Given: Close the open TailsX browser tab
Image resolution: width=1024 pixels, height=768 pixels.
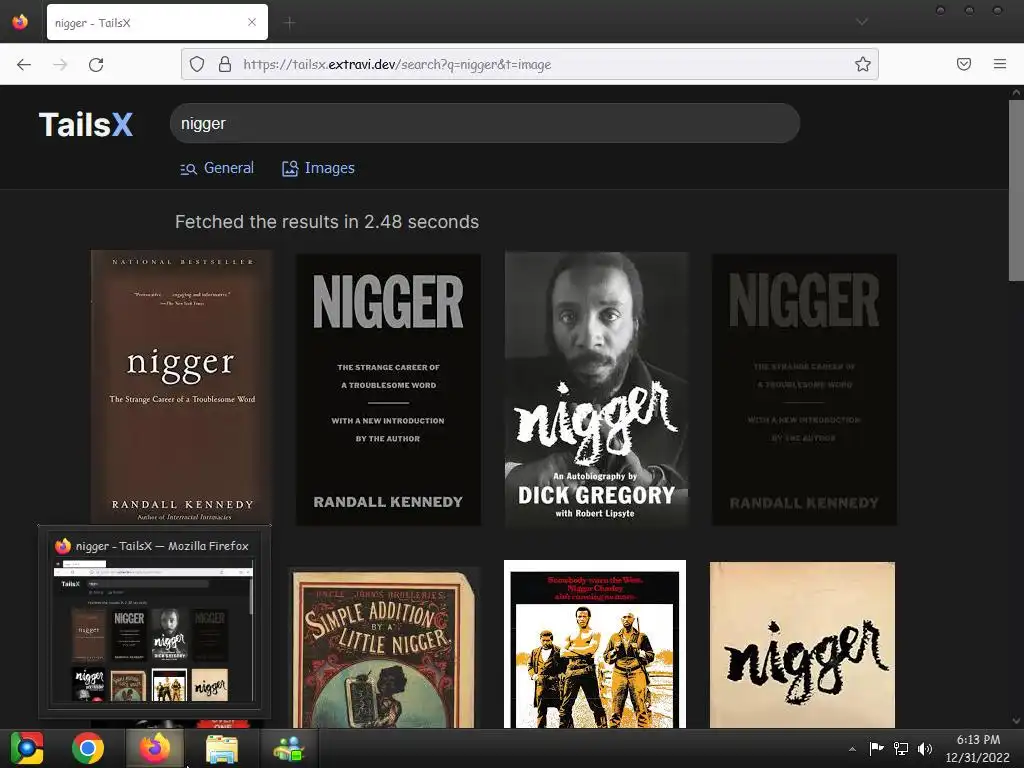Looking at the screenshot, I should [x=252, y=22].
